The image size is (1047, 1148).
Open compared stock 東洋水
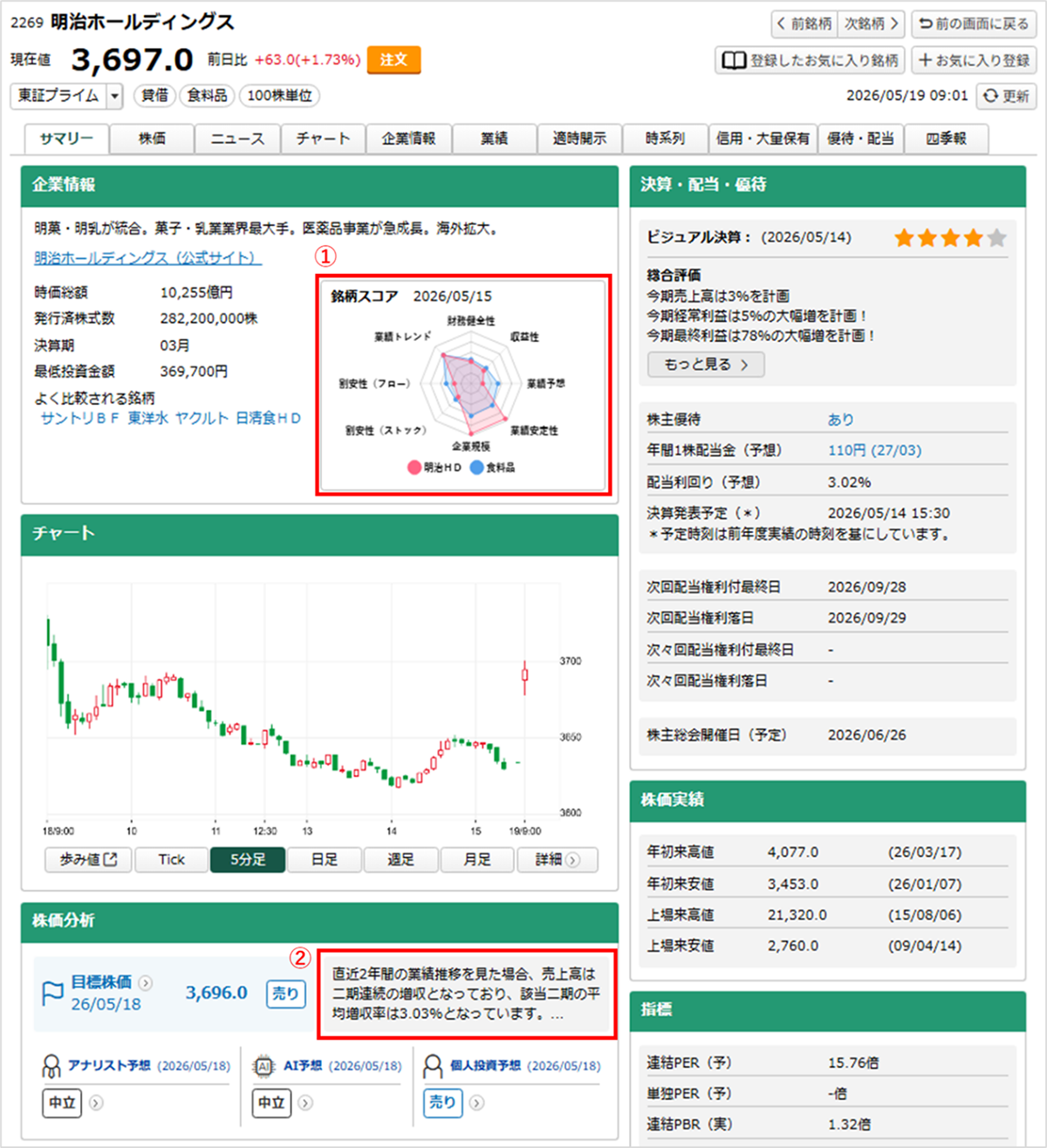click(x=147, y=419)
